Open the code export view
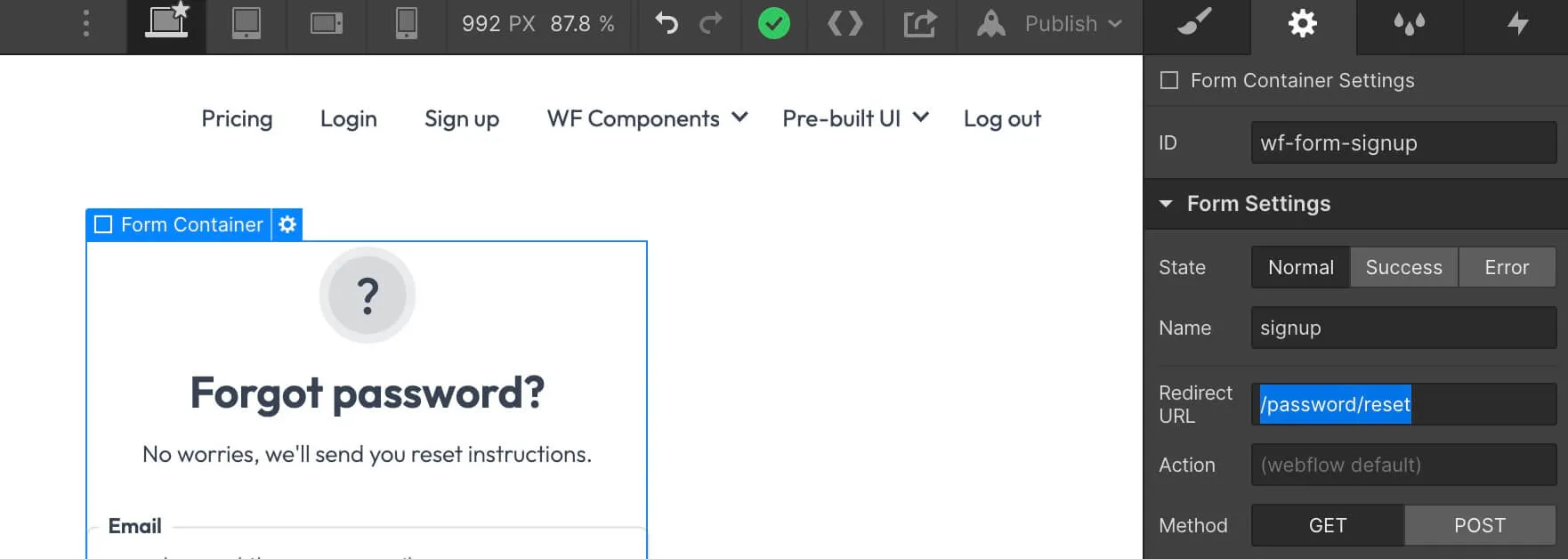This screenshot has width=1568, height=559. [x=845, y=25]
